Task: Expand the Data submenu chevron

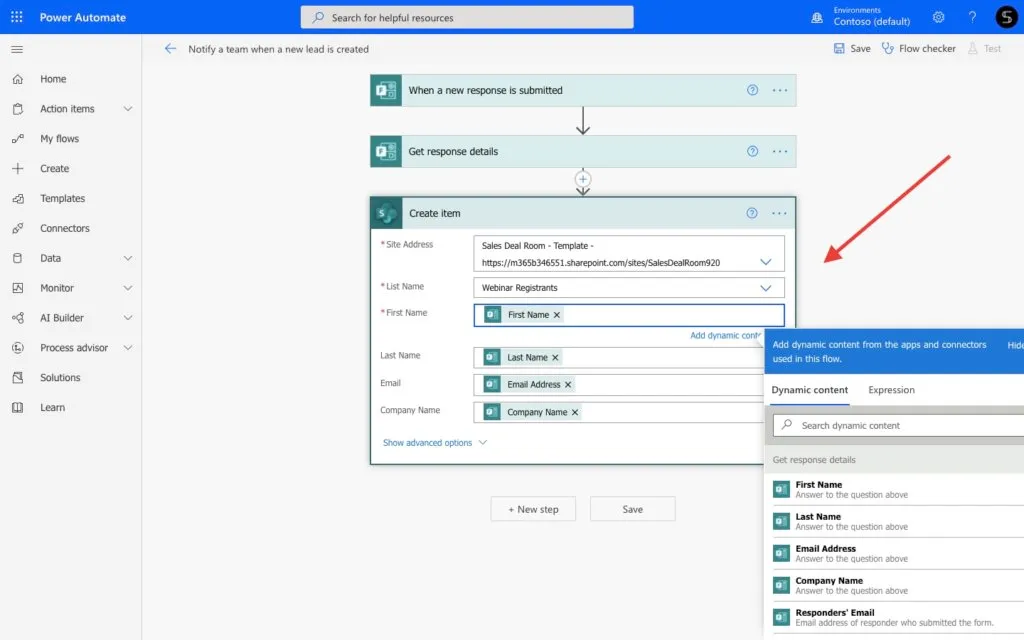Action: (128, 258)
